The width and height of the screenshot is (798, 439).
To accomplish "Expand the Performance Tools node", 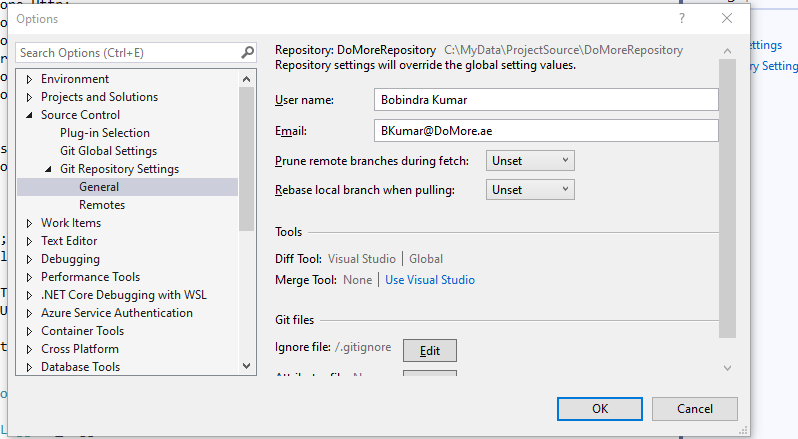I will point(29,277).
